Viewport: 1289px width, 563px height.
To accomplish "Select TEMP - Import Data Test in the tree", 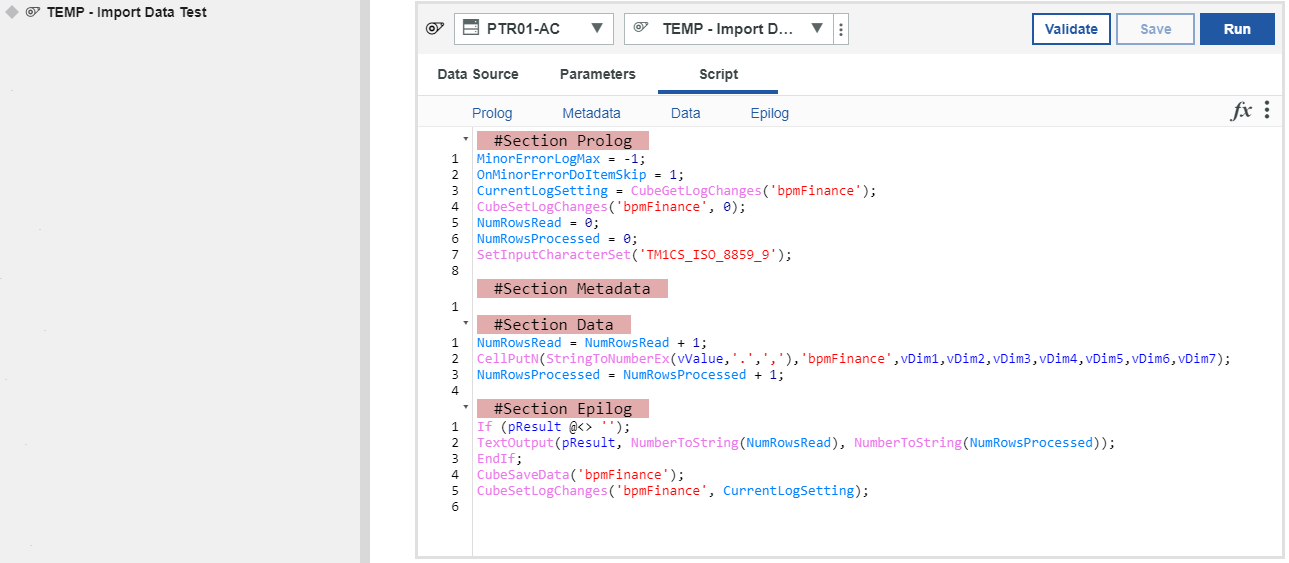I will point(127,13).
